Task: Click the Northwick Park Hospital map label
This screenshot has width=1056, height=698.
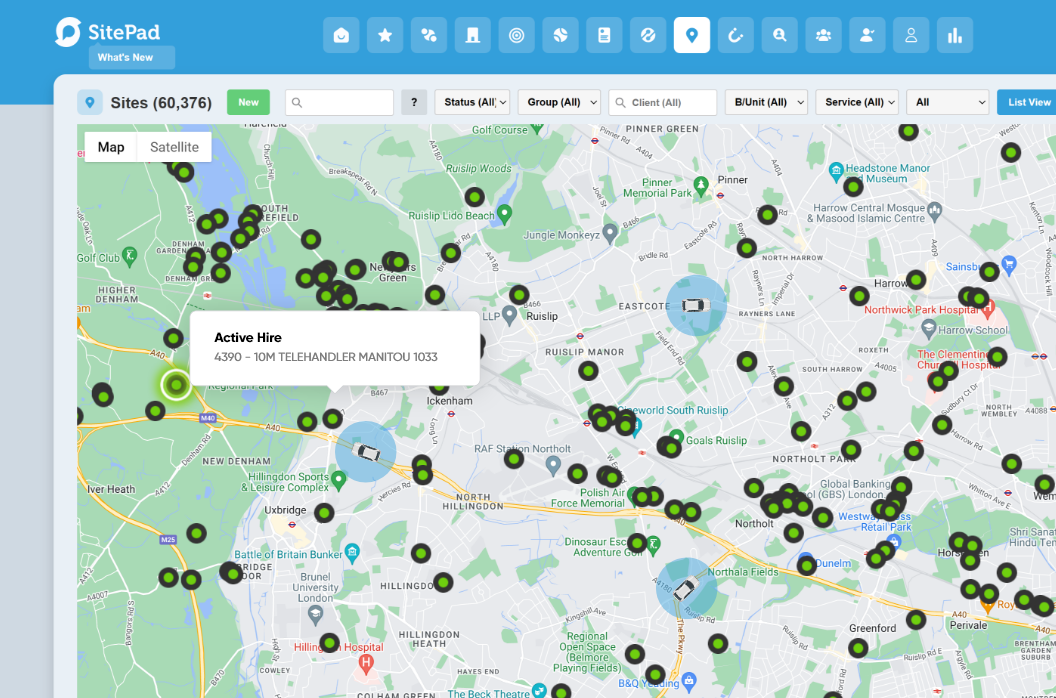Action: pos(921,310)
